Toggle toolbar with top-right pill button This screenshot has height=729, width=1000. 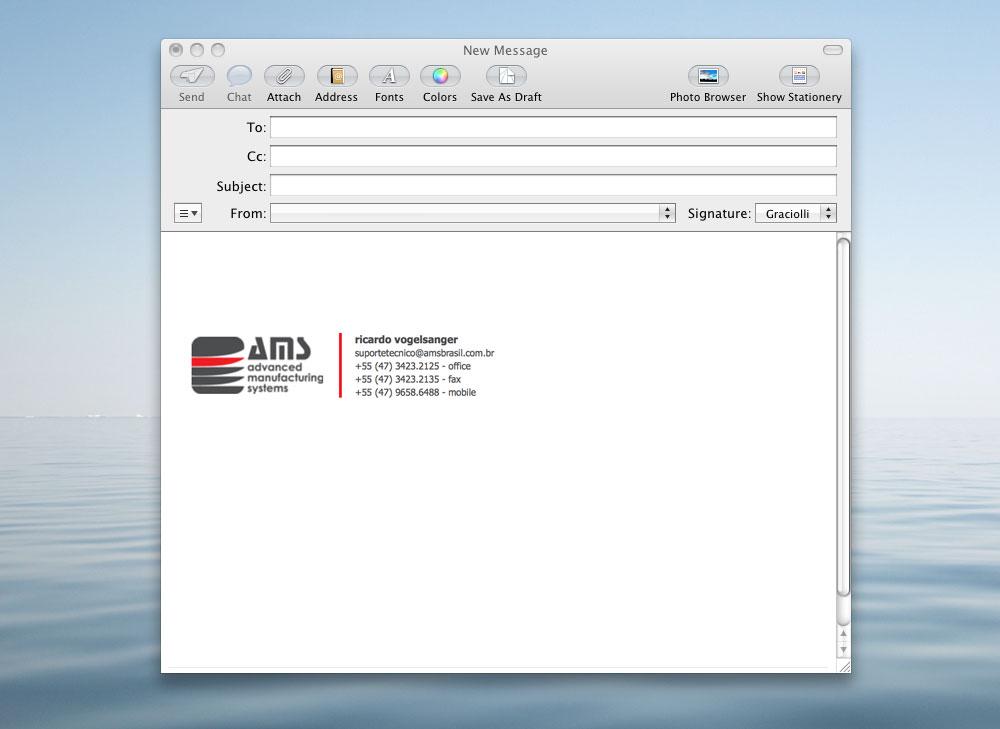[x=832, y=50]
